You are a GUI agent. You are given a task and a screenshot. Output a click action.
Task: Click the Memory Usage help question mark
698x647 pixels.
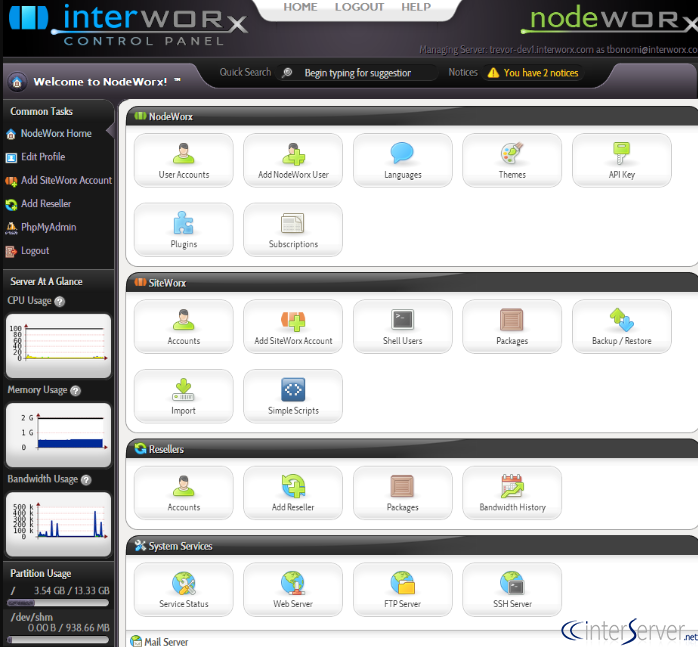76,391
